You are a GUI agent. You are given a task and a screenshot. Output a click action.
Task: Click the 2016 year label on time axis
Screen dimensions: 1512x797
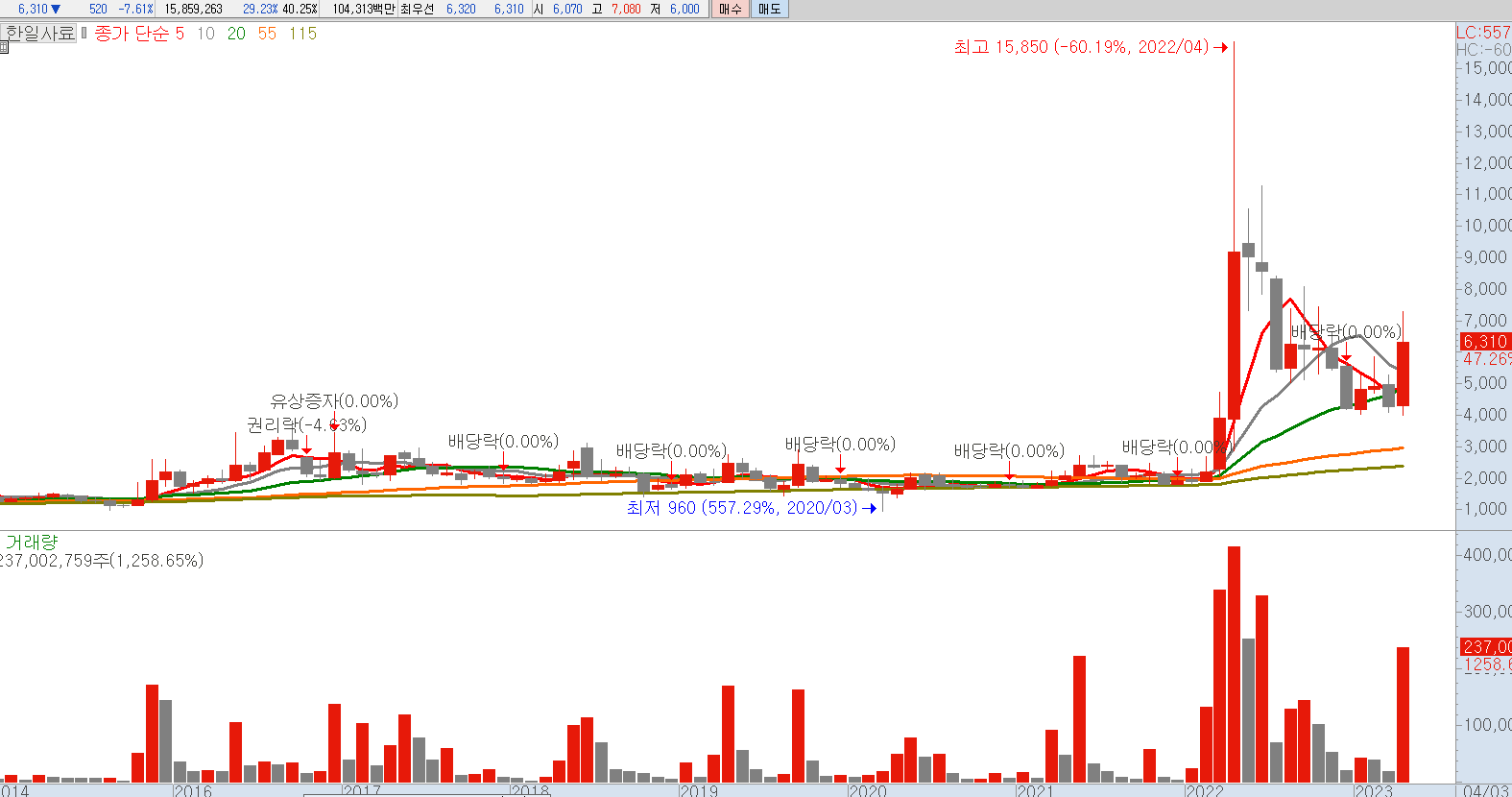(193, 790)
